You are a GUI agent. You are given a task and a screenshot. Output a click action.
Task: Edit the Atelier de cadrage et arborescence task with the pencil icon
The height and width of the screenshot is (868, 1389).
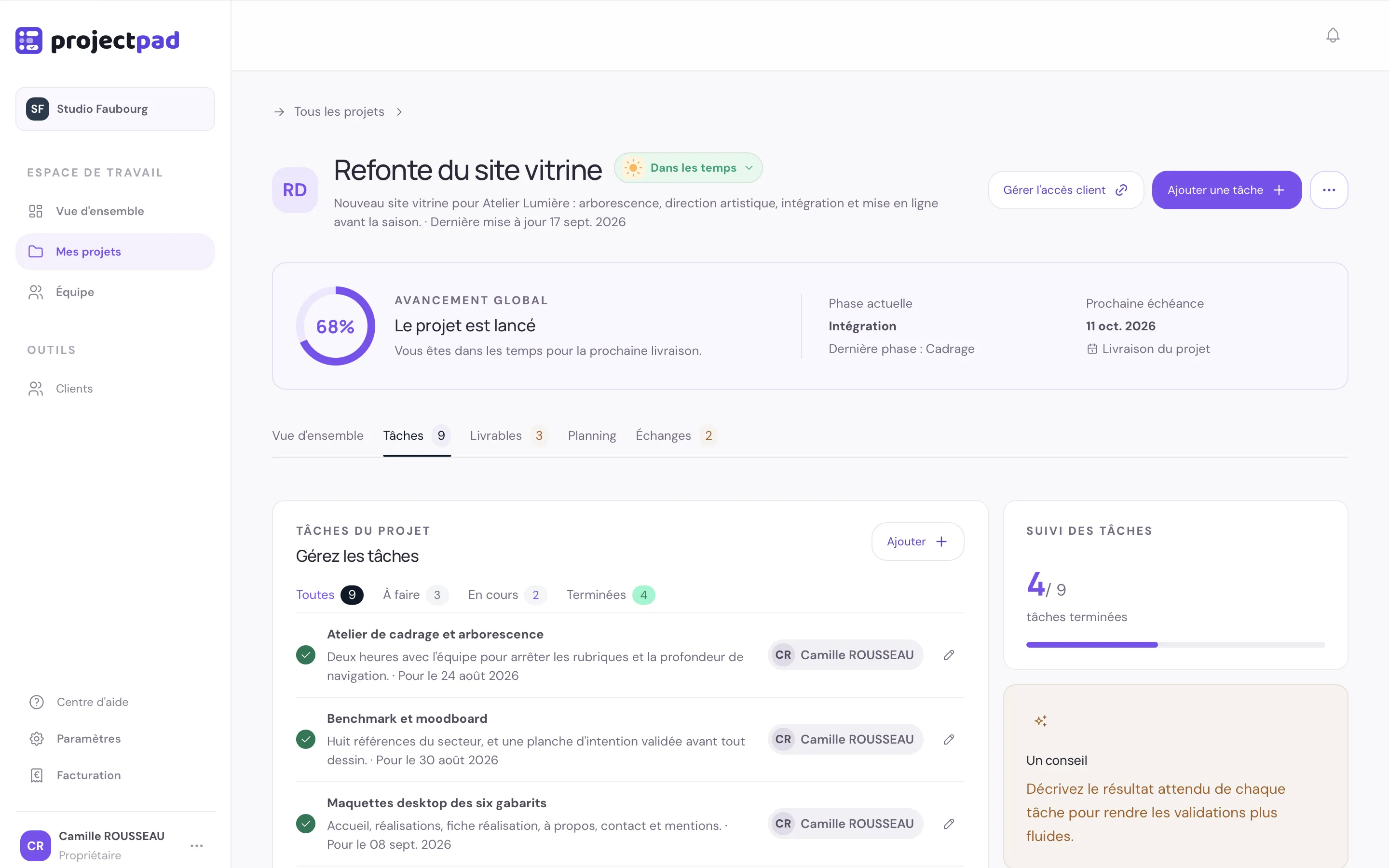coord(949,655)
